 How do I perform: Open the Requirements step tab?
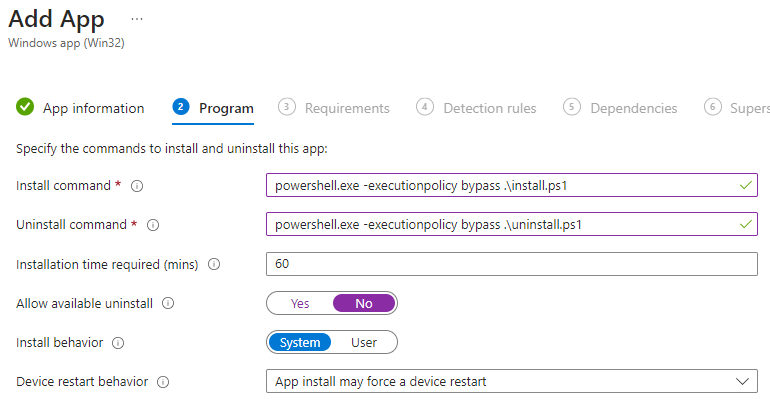click(x=346, y=108)
